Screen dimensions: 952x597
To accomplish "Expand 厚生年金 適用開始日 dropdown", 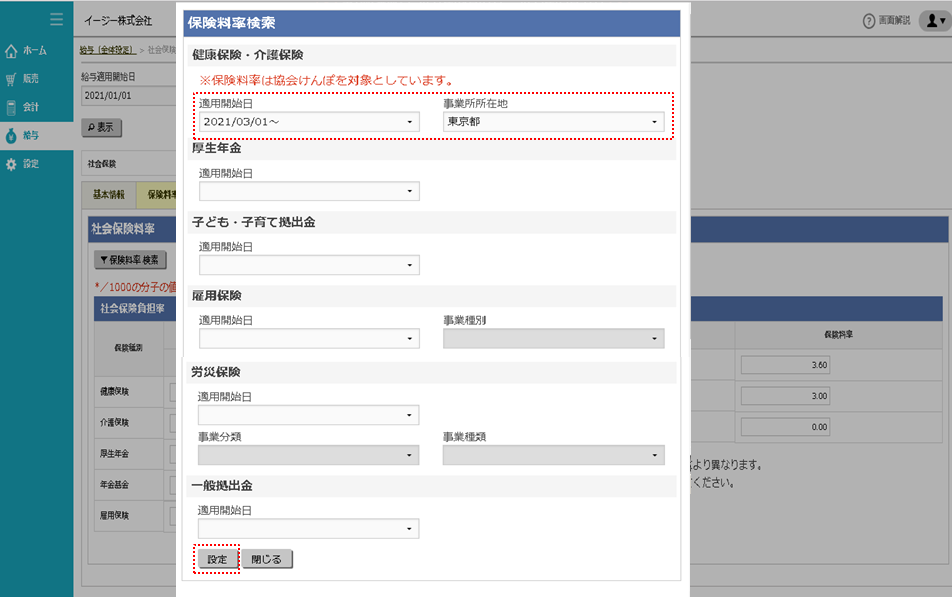I will coord(309,191).
